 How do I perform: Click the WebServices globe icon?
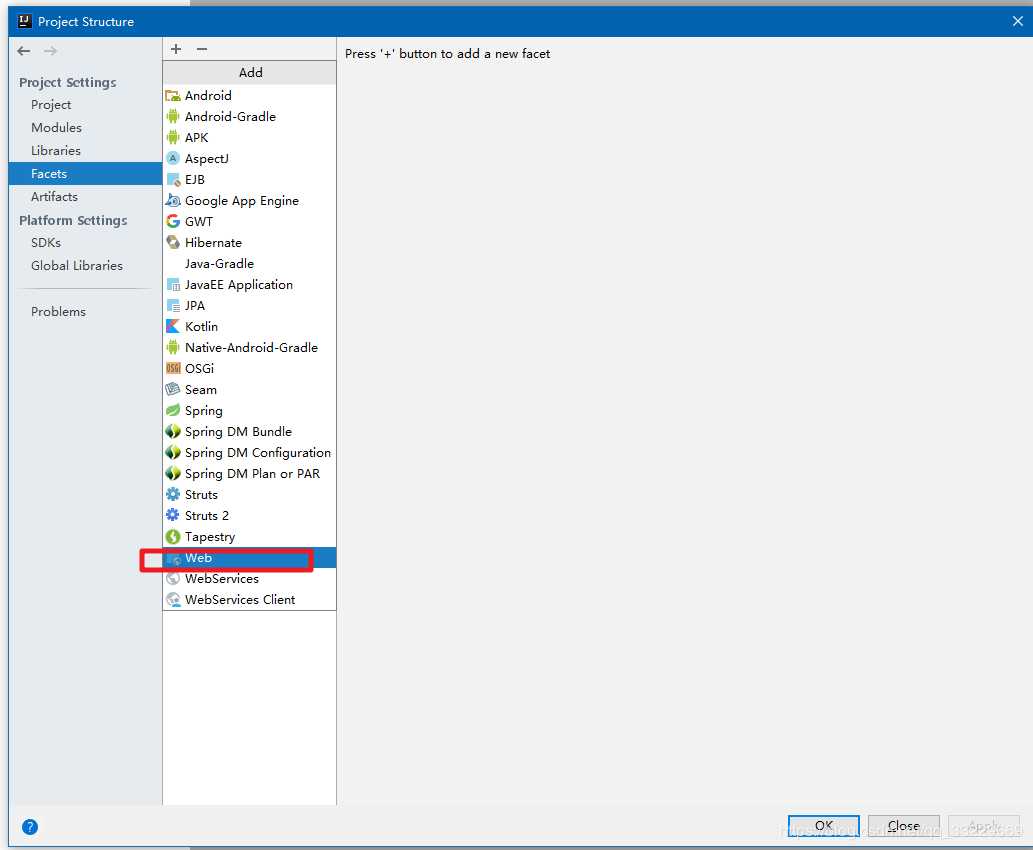click(173, 579)
